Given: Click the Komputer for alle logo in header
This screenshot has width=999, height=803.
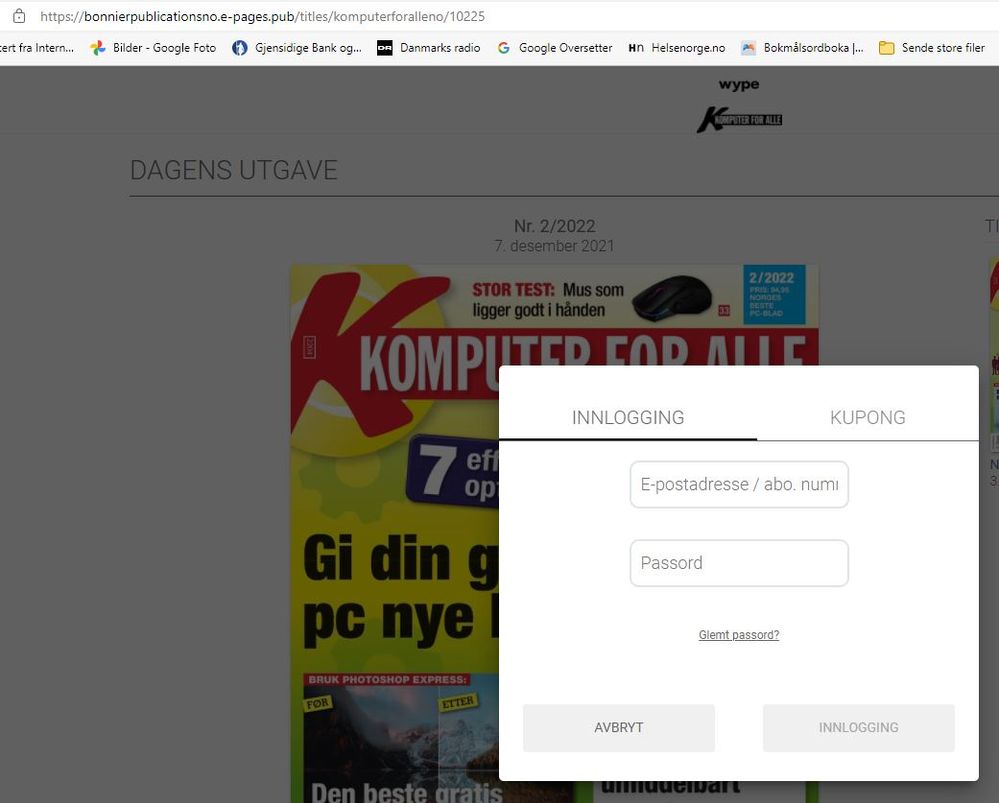Looking at the screenshot, I should pyautogui.click(x=739, y=119).
